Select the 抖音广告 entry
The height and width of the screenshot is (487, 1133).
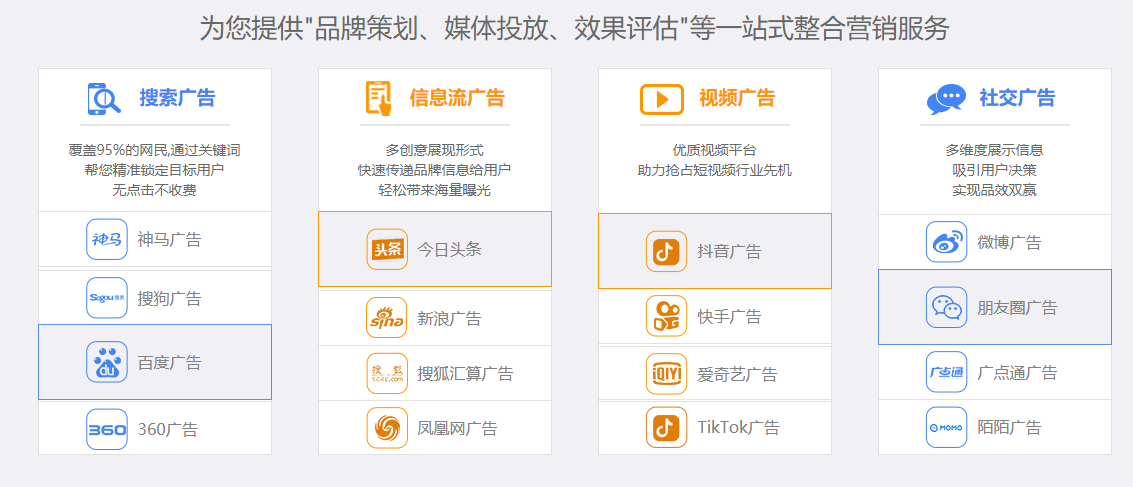pyautogui.click(x=715, y=251)
